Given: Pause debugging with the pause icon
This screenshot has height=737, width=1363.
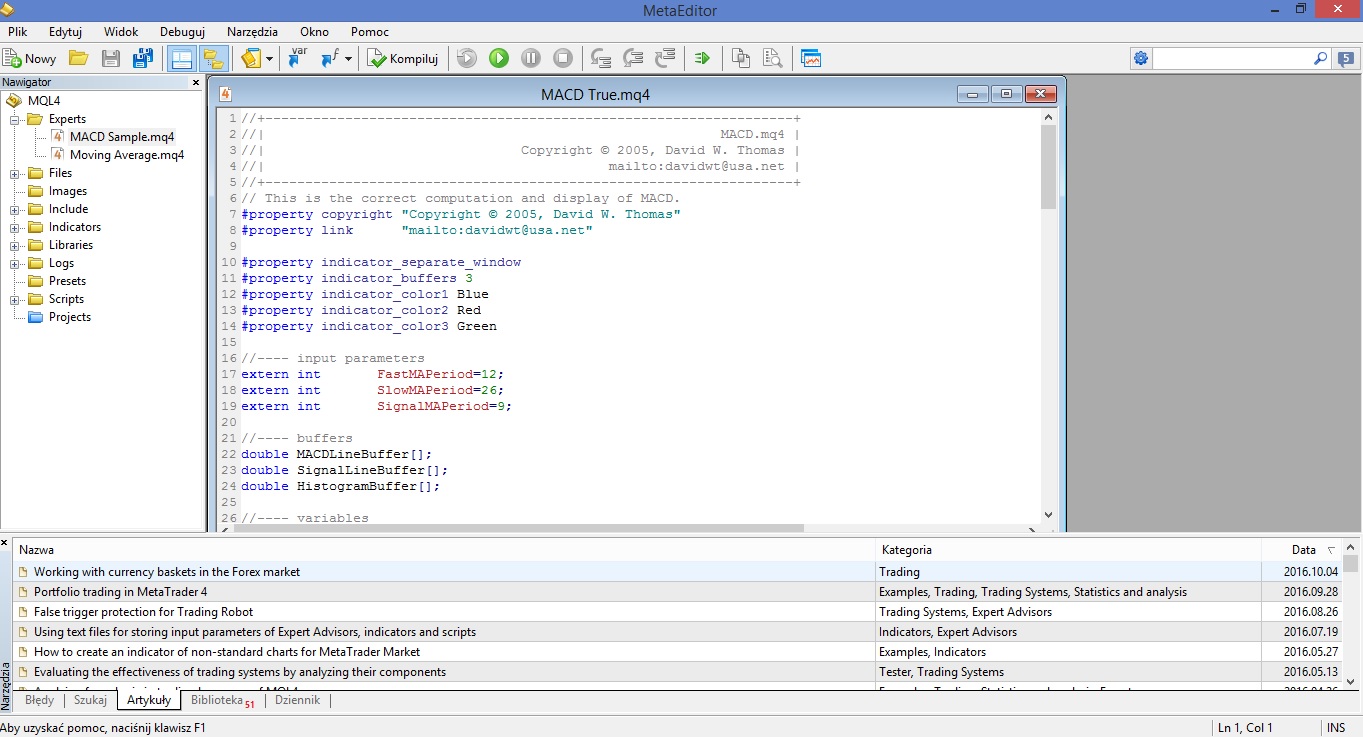Looking at the screenshot, I should pos(531,58).
